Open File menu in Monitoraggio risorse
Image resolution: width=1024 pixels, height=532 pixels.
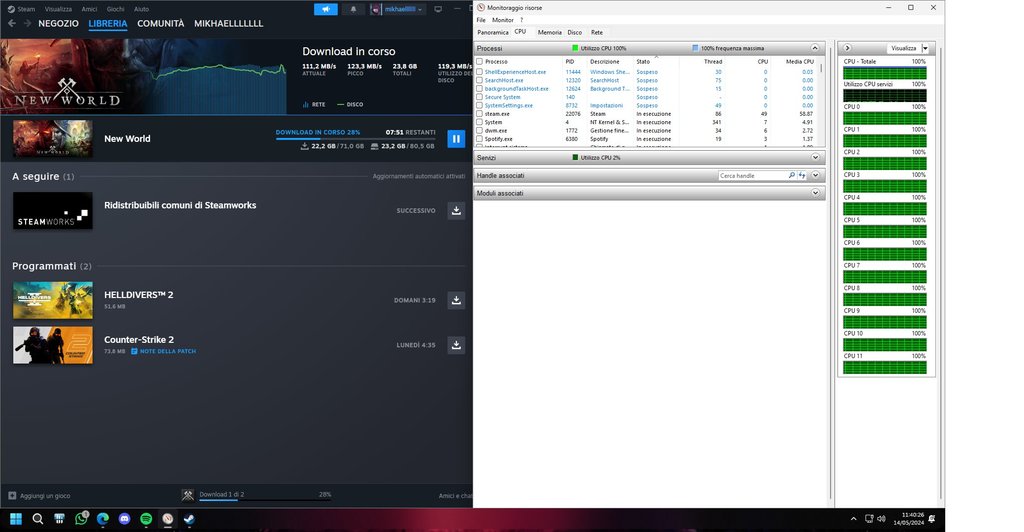tap(481, 20)
